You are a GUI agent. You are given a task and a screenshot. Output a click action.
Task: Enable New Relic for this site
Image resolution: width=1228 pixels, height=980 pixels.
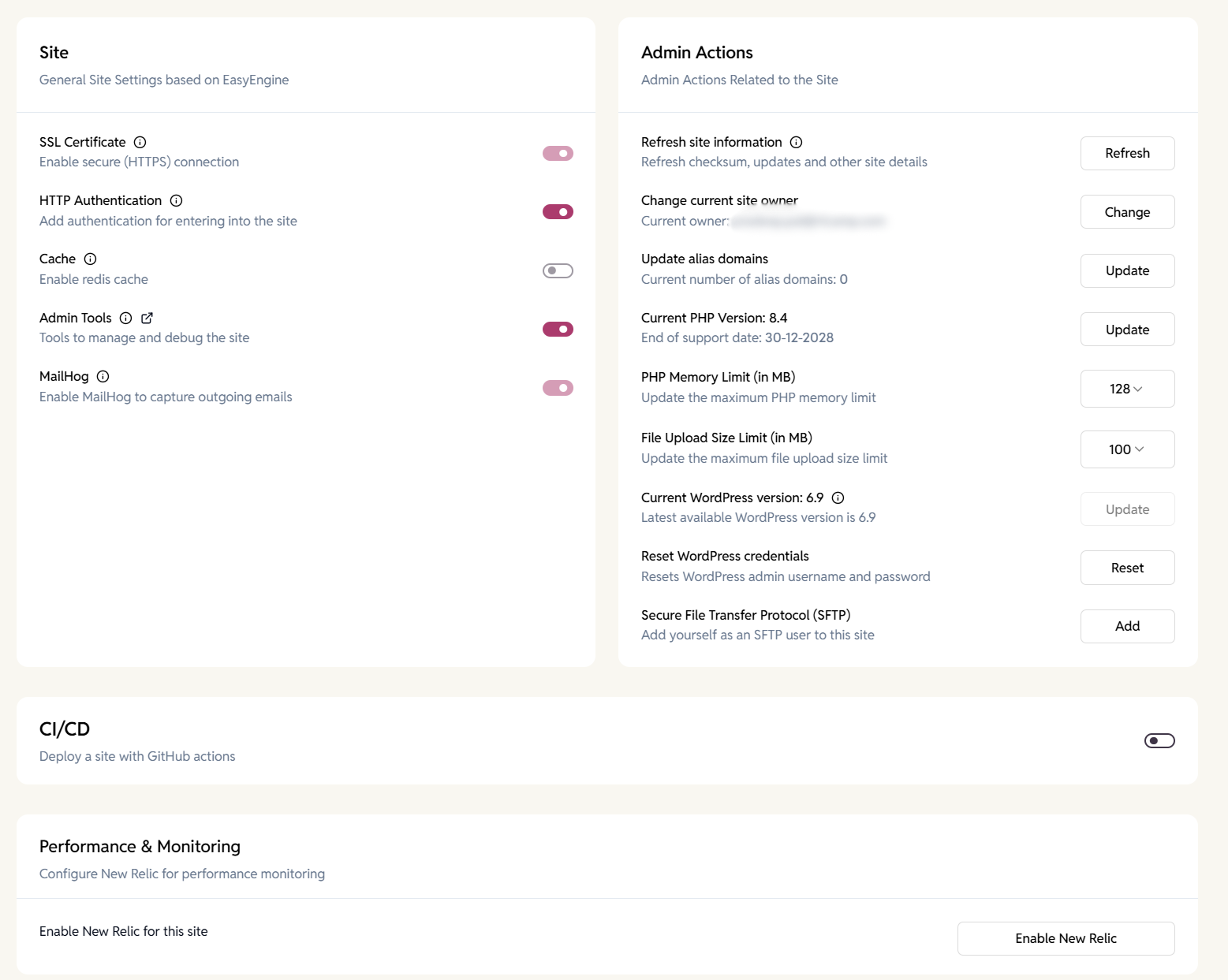click(1066, 938)
